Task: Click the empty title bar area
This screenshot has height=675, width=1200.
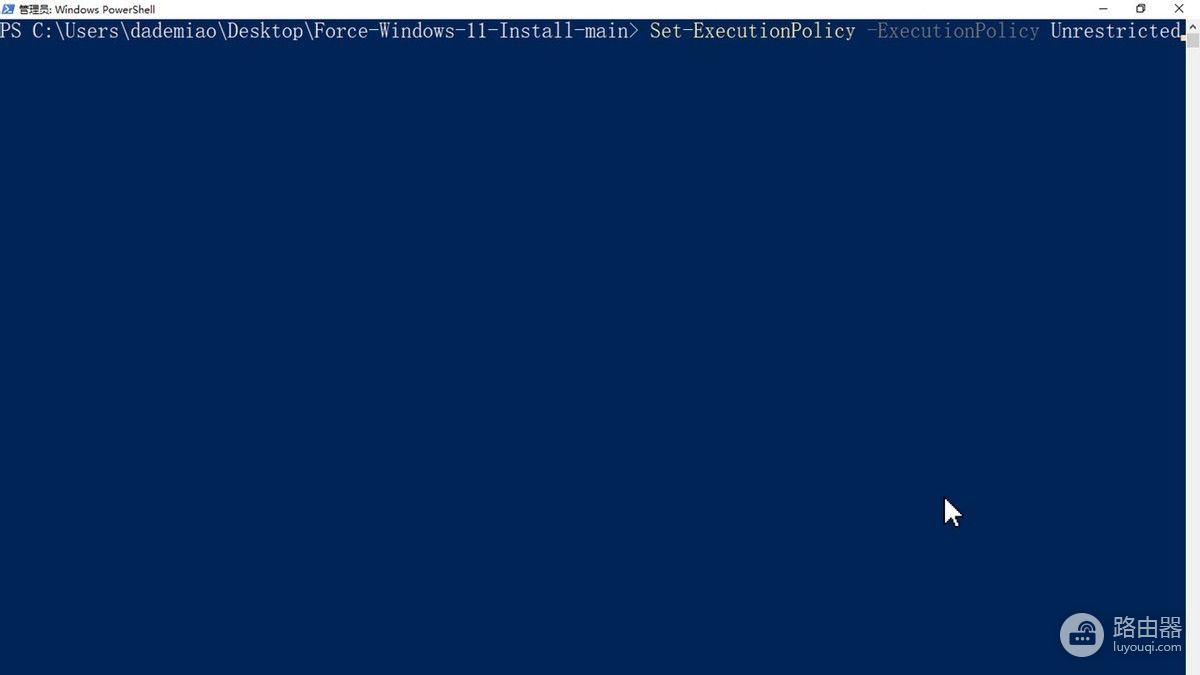Action: point(620,9)
